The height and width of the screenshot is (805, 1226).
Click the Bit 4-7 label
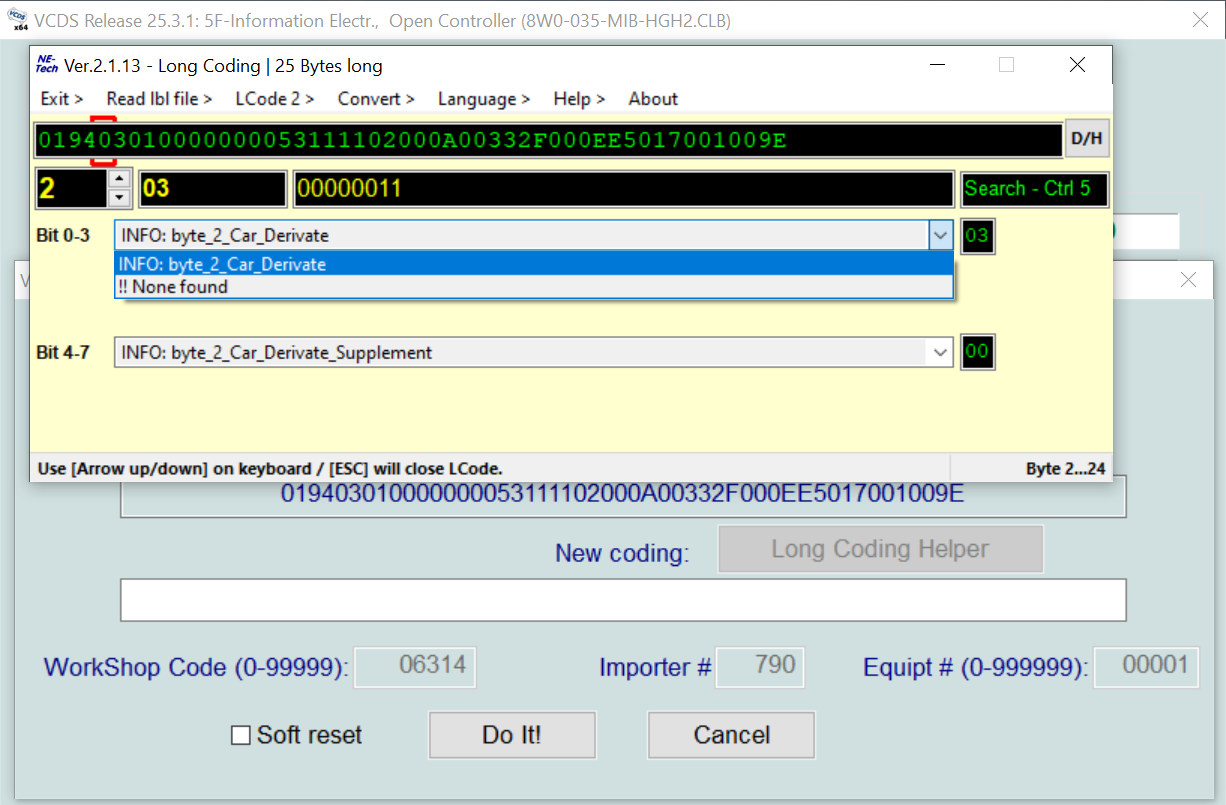pyautogui.click(x=63, y=352)
